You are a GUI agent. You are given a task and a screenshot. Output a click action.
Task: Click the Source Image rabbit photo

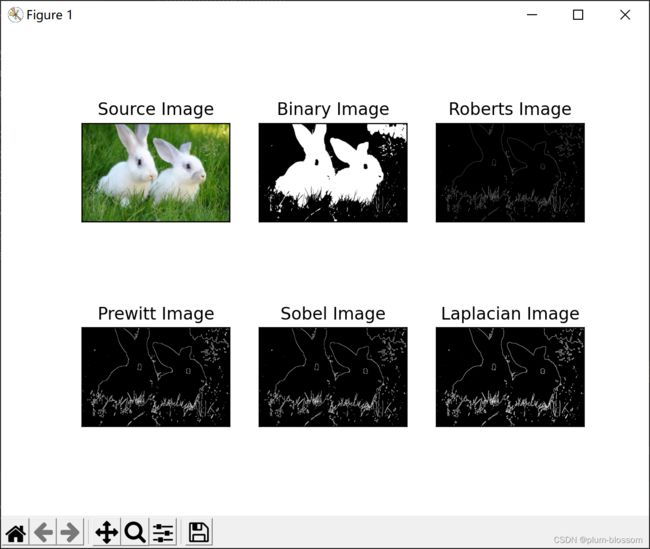tap(156, 172)
